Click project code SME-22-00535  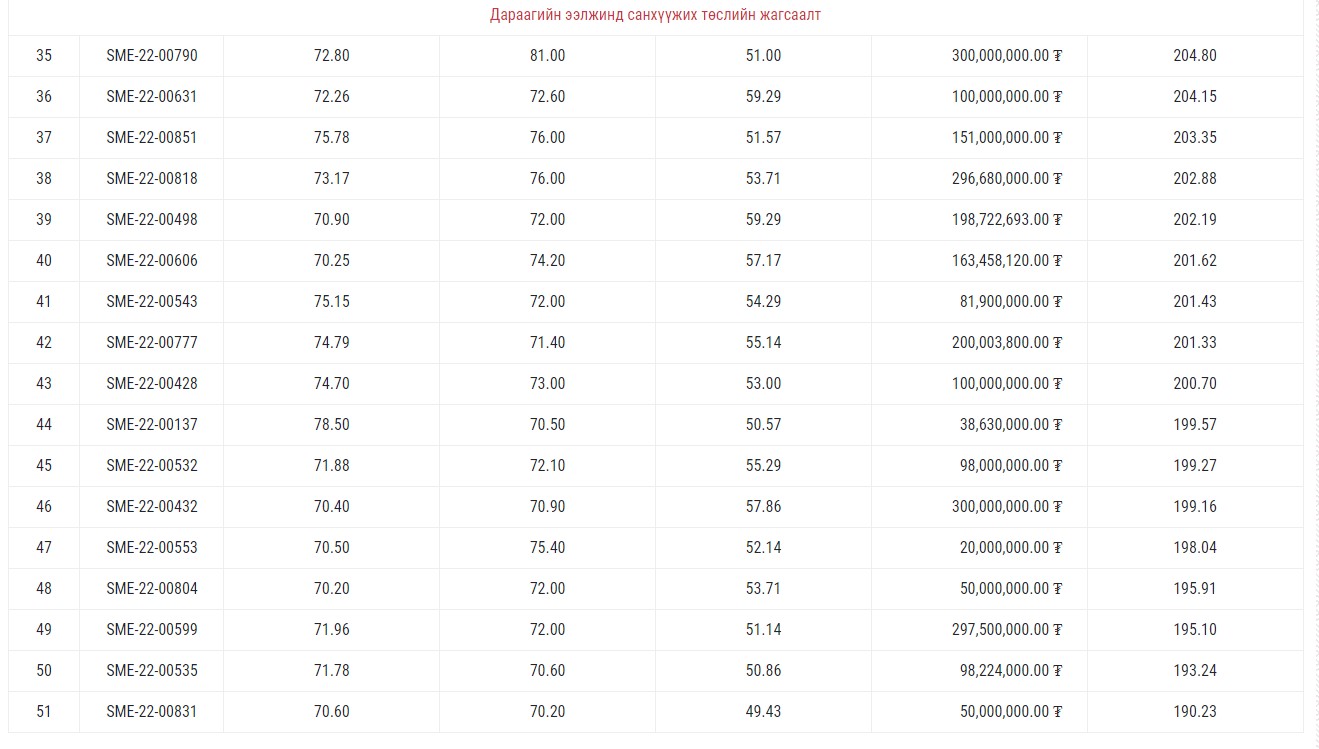click(x=152, y=671)
